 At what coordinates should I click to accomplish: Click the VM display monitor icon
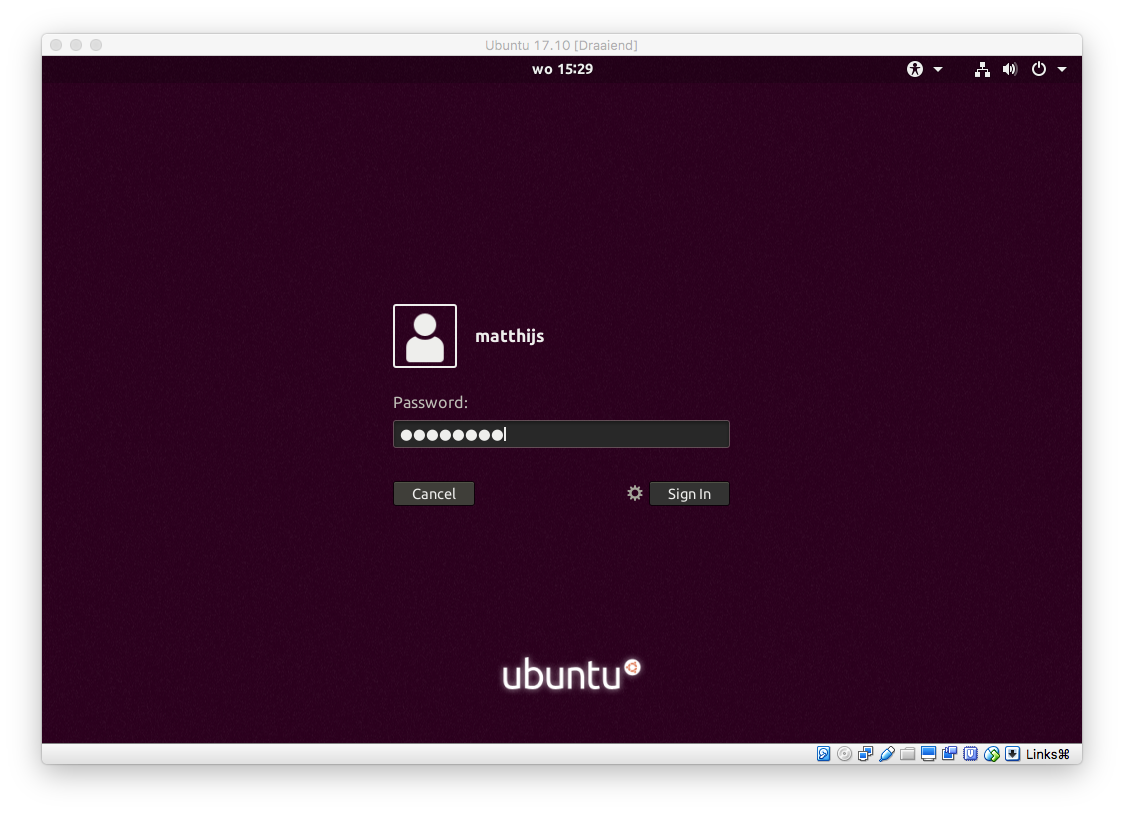click(929, 754)
